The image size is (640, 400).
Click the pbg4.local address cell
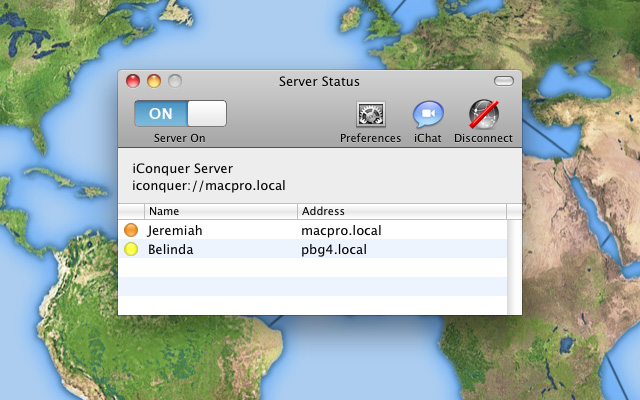(334, 250)
